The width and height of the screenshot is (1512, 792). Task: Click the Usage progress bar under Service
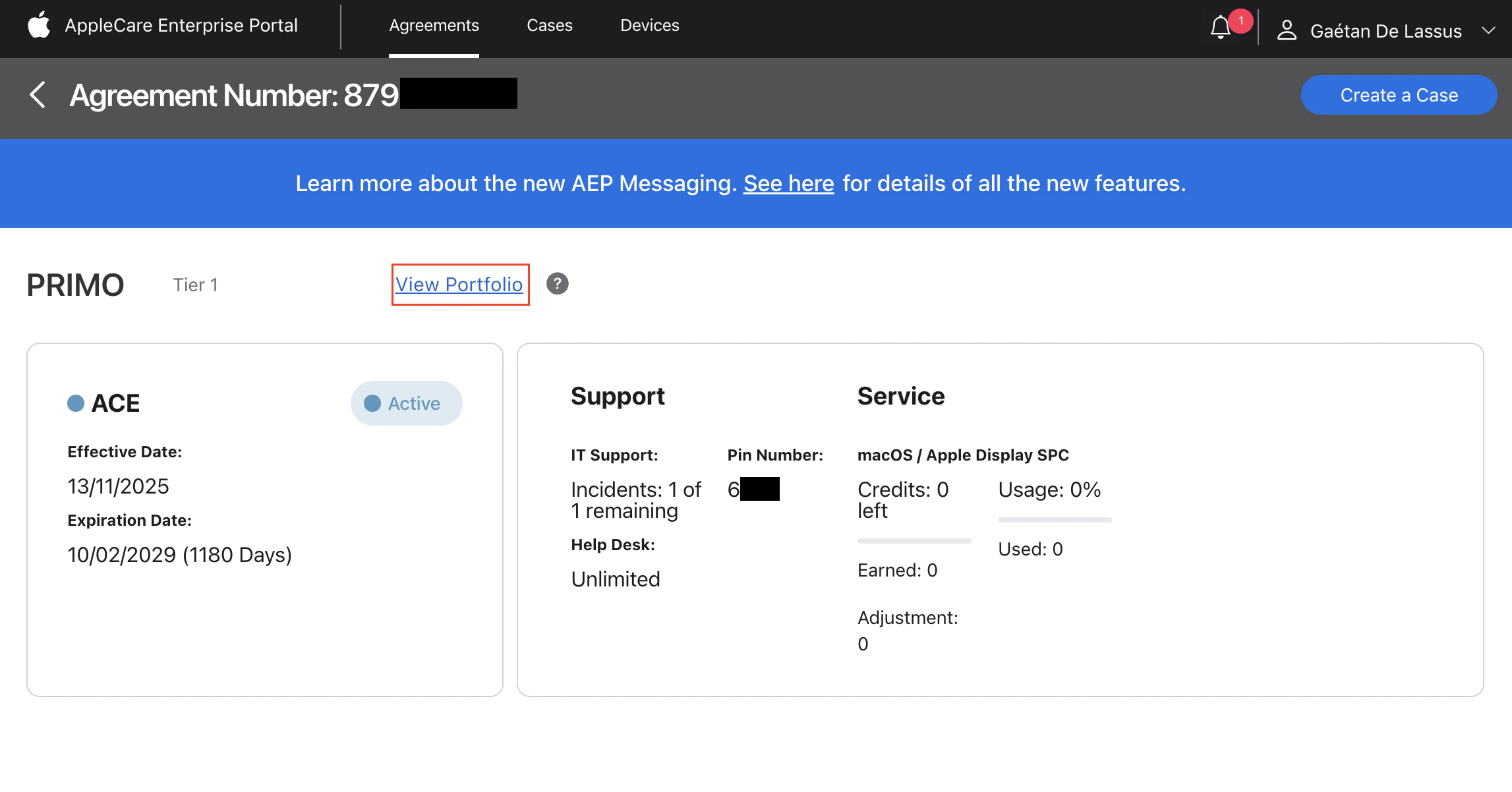point(1055,520)
